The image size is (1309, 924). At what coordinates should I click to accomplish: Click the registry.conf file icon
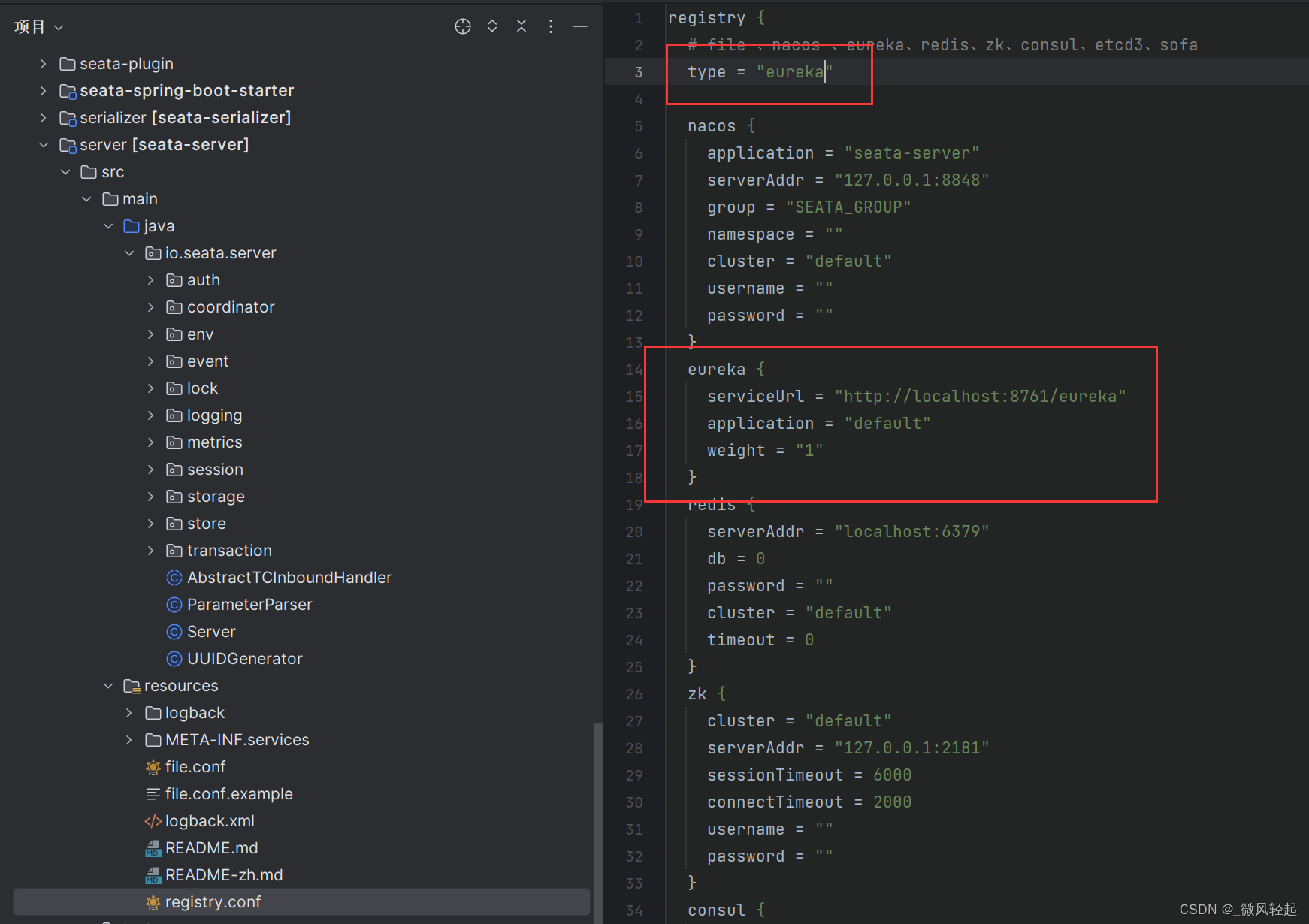click(153, 902)
